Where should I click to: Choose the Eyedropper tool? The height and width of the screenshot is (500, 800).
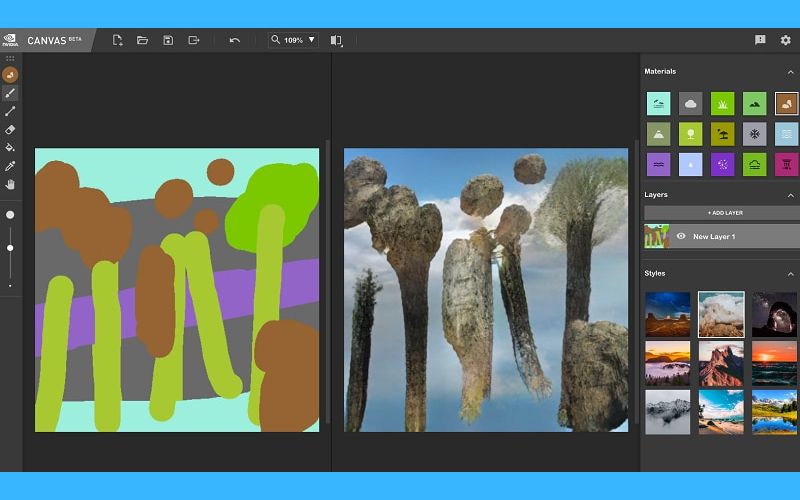click(10, 165)
